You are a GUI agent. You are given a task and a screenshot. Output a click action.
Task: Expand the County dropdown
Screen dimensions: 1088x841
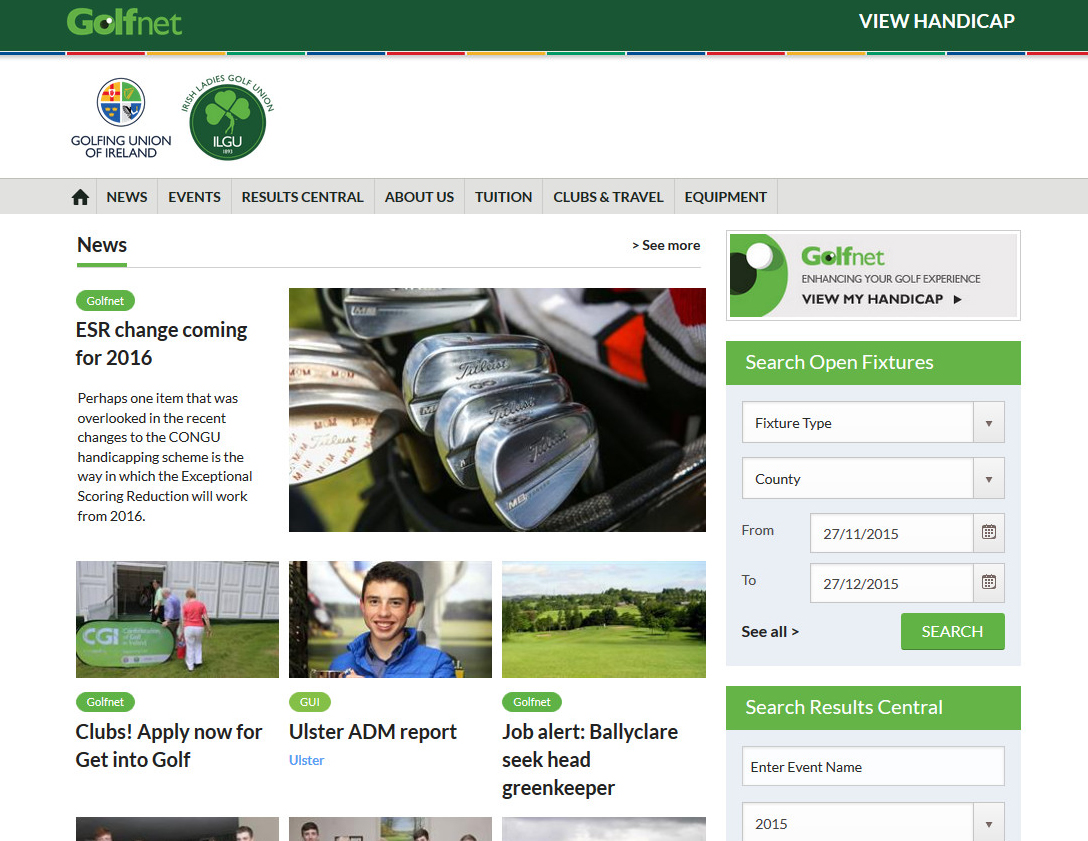click(x=872, y=479)
